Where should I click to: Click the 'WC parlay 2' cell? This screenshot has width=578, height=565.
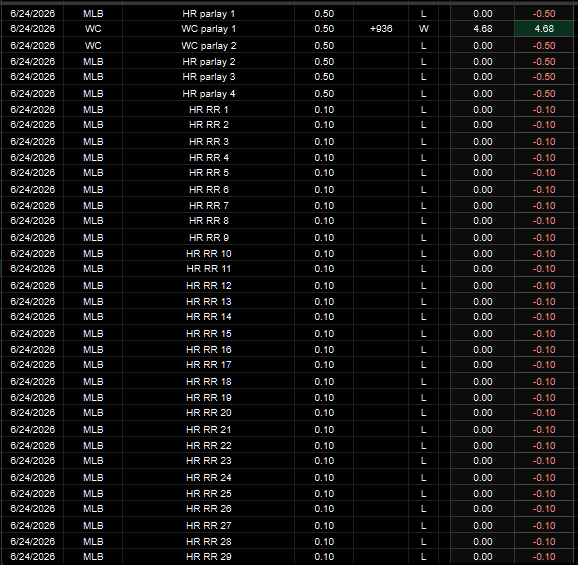pyautogui.click(x=209, y=46)
